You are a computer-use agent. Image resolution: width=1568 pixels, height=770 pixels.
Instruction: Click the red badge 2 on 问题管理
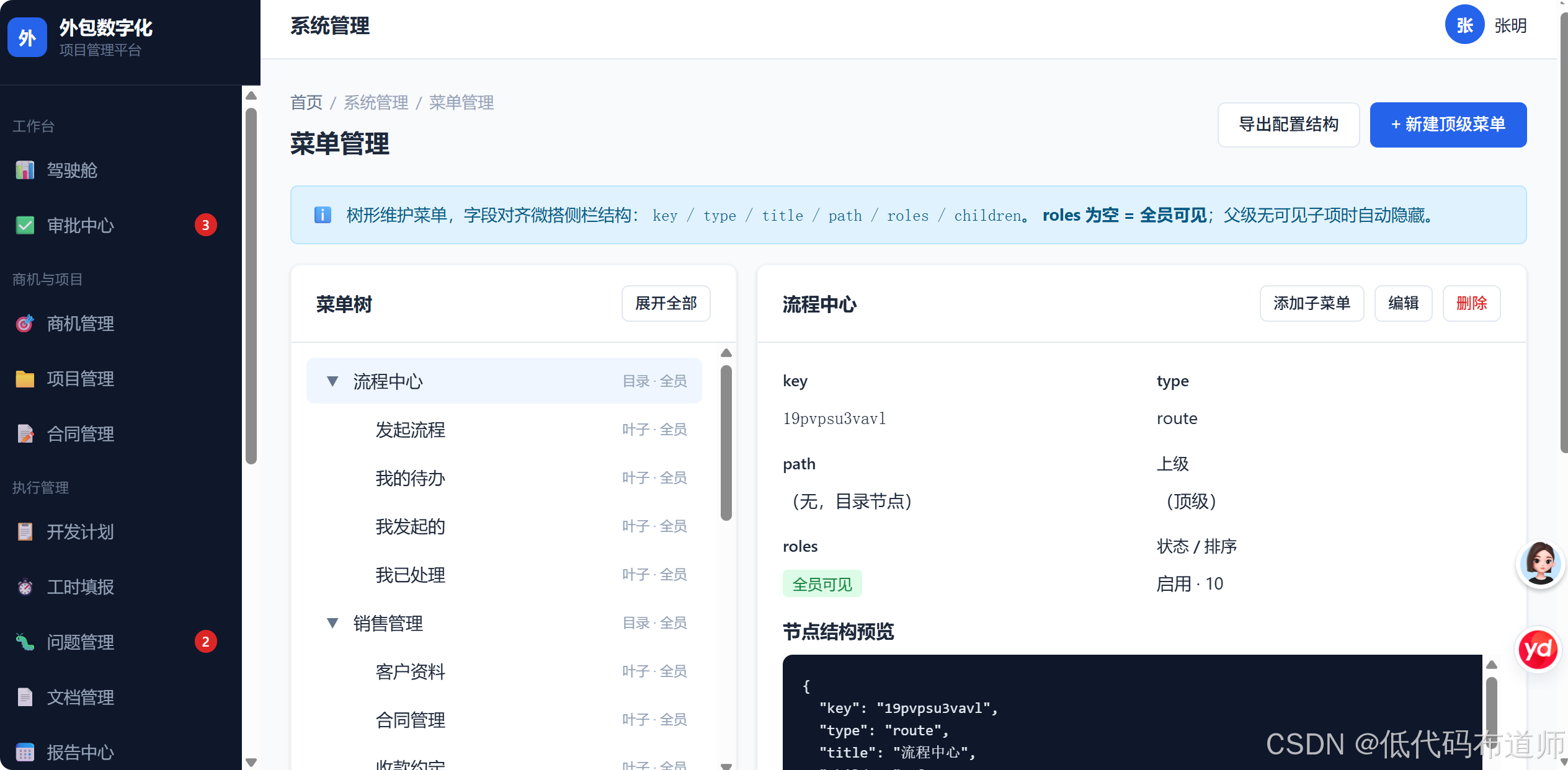pos(206,642)
